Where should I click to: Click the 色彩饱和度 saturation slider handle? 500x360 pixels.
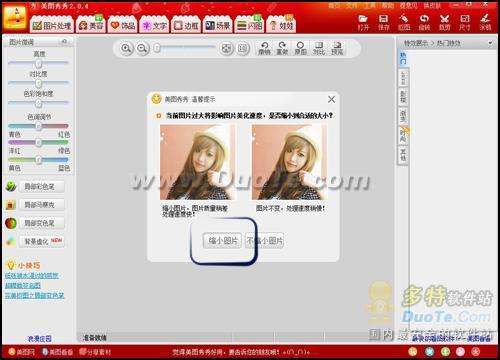[x=39, y=104]
